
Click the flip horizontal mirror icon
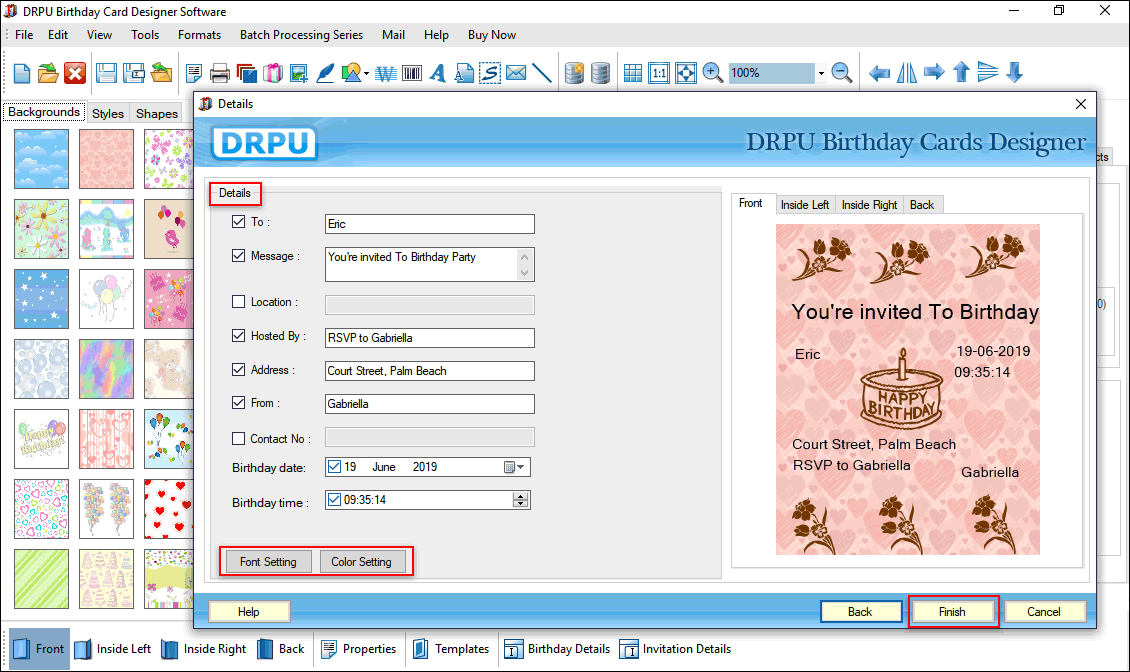(x=907, y=73)
